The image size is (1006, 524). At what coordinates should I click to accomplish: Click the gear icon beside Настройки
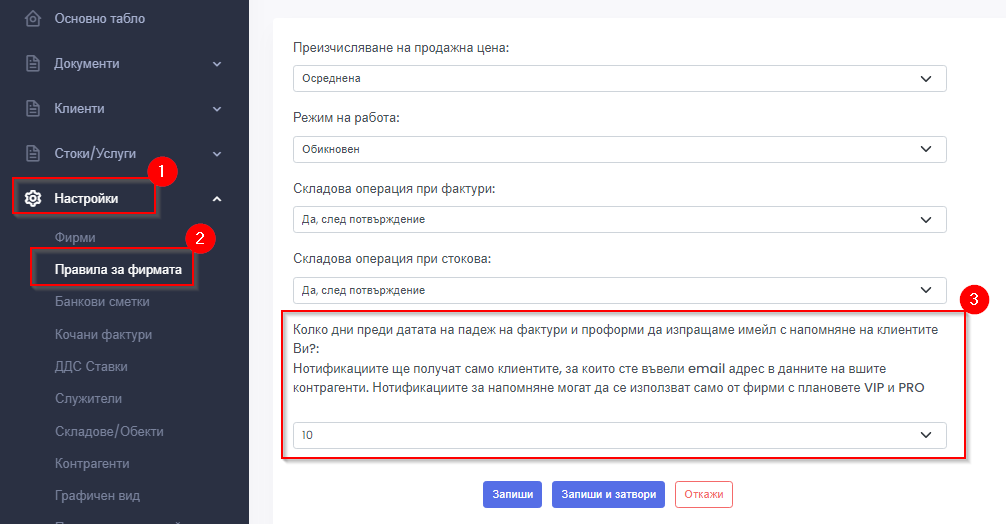(x=33, y=198)
